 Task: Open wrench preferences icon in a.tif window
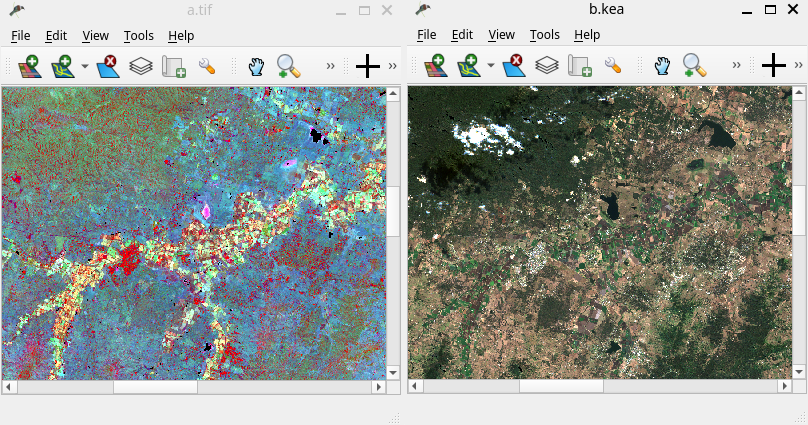tap(208, 66)
